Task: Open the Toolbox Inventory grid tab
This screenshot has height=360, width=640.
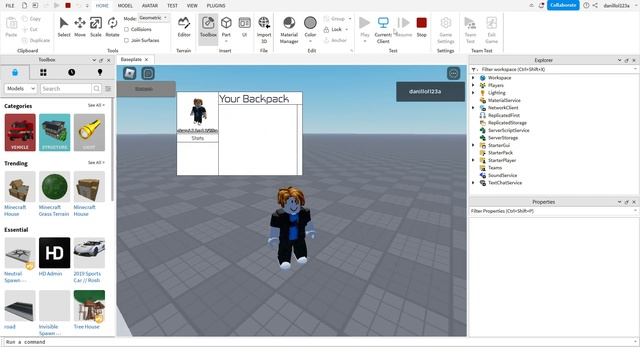Action: 43,72
